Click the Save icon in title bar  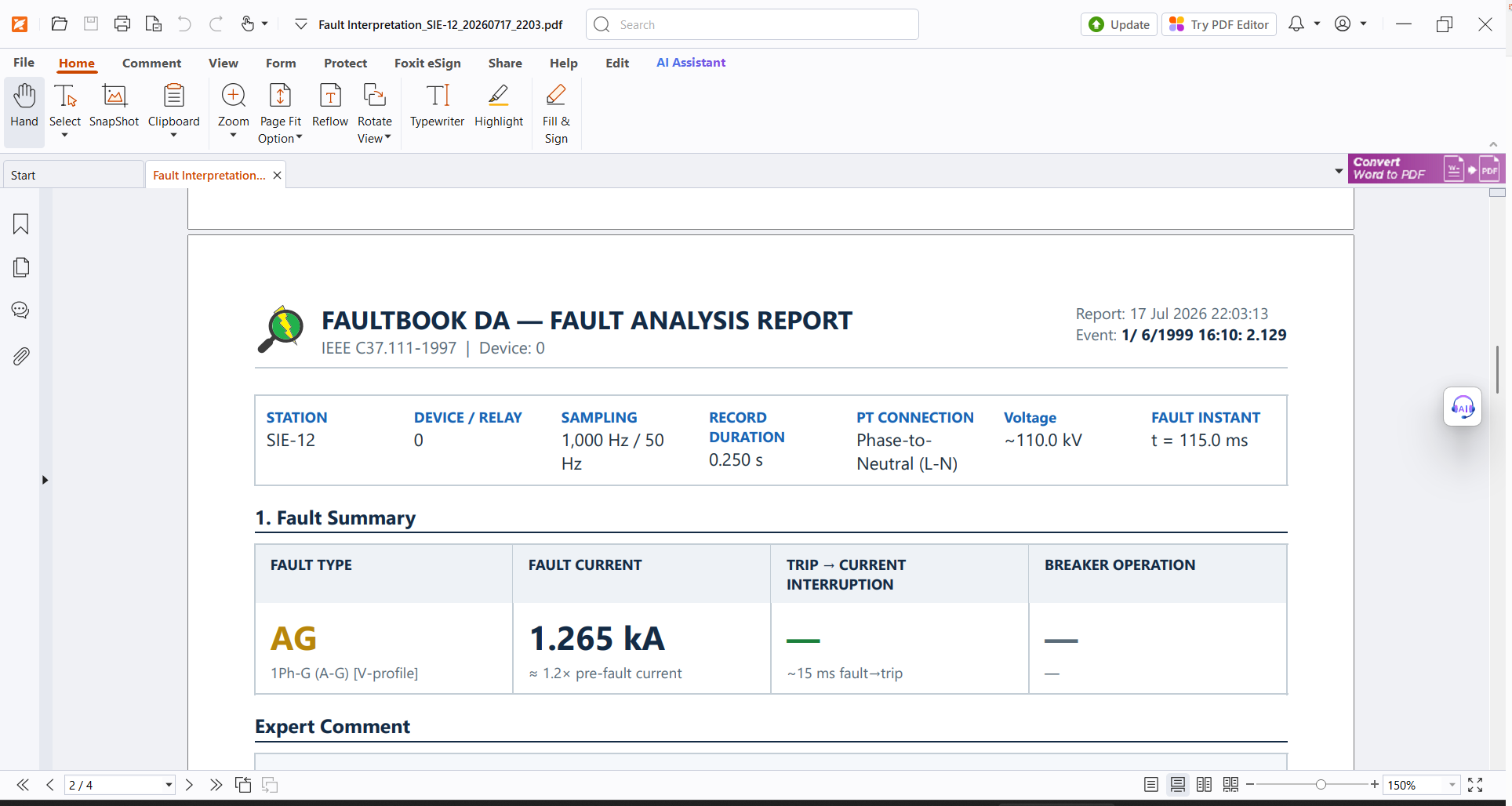click(91, 24)
